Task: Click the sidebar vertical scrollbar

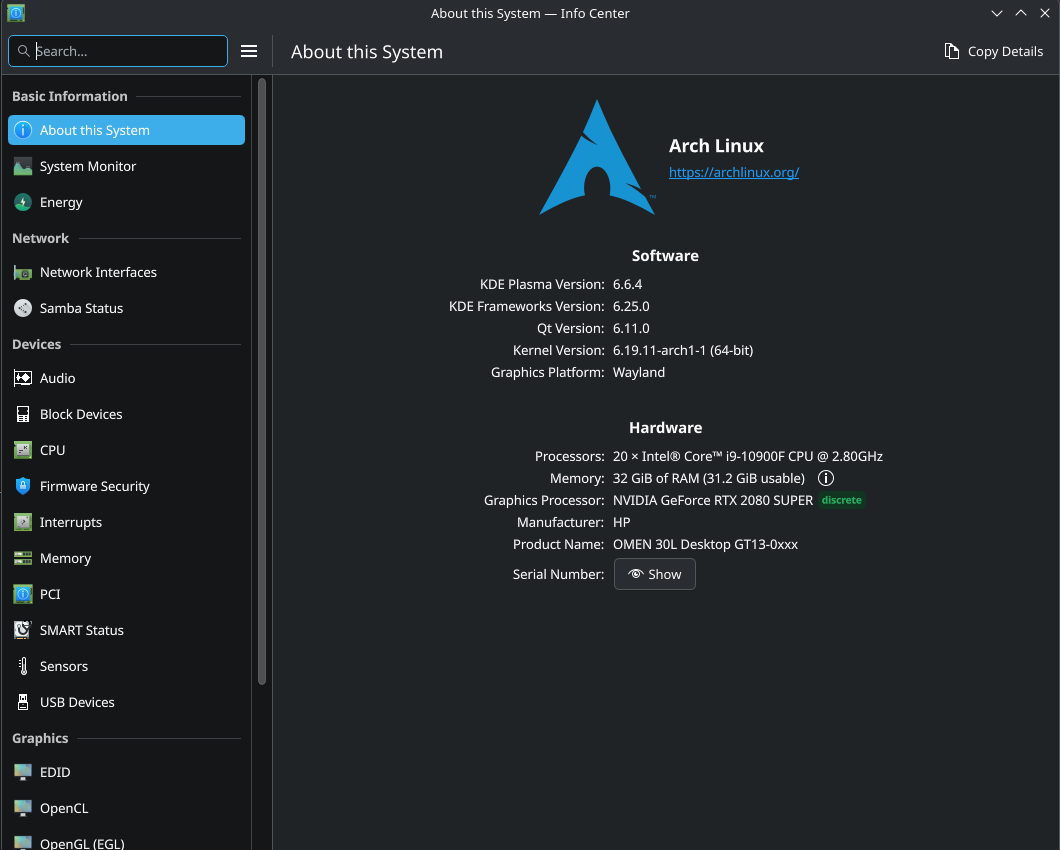Action: 262,382
